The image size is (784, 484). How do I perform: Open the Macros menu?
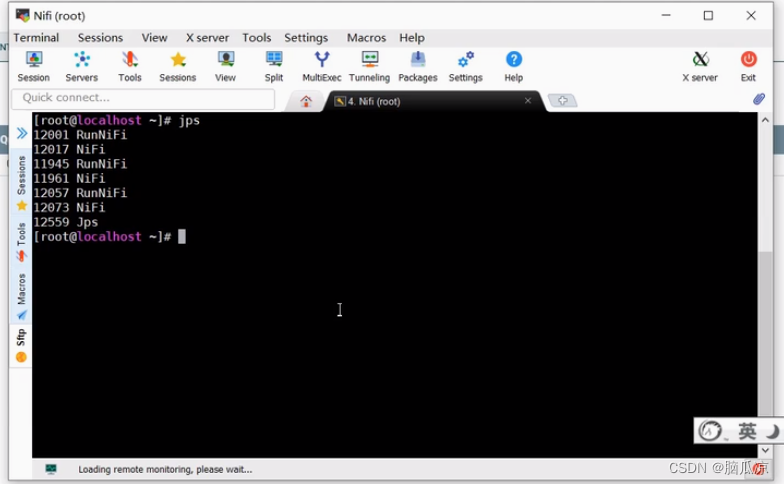366,38
